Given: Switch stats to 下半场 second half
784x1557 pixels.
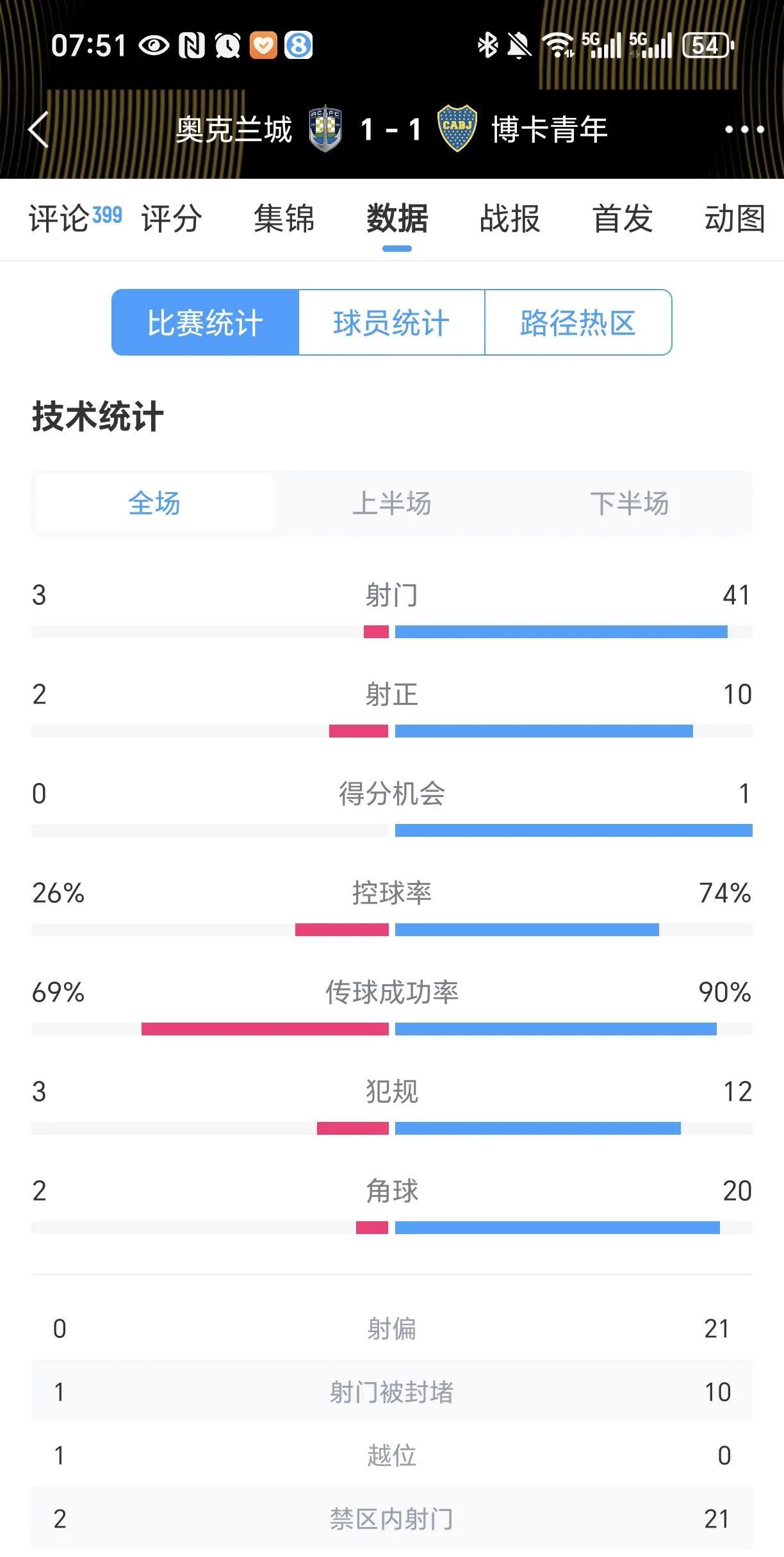Looking at the screenshot, I should (x=629, y=504).
